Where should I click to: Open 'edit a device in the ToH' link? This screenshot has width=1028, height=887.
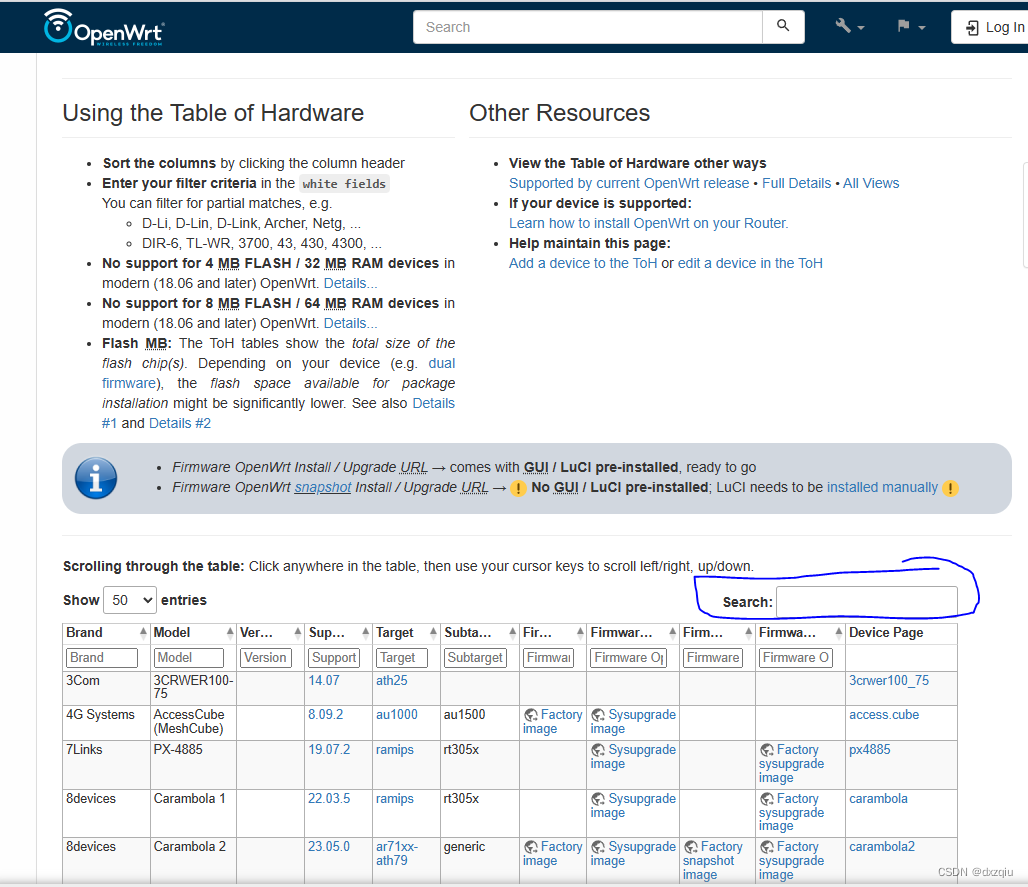pyautogui.click(x=750, y=264)
